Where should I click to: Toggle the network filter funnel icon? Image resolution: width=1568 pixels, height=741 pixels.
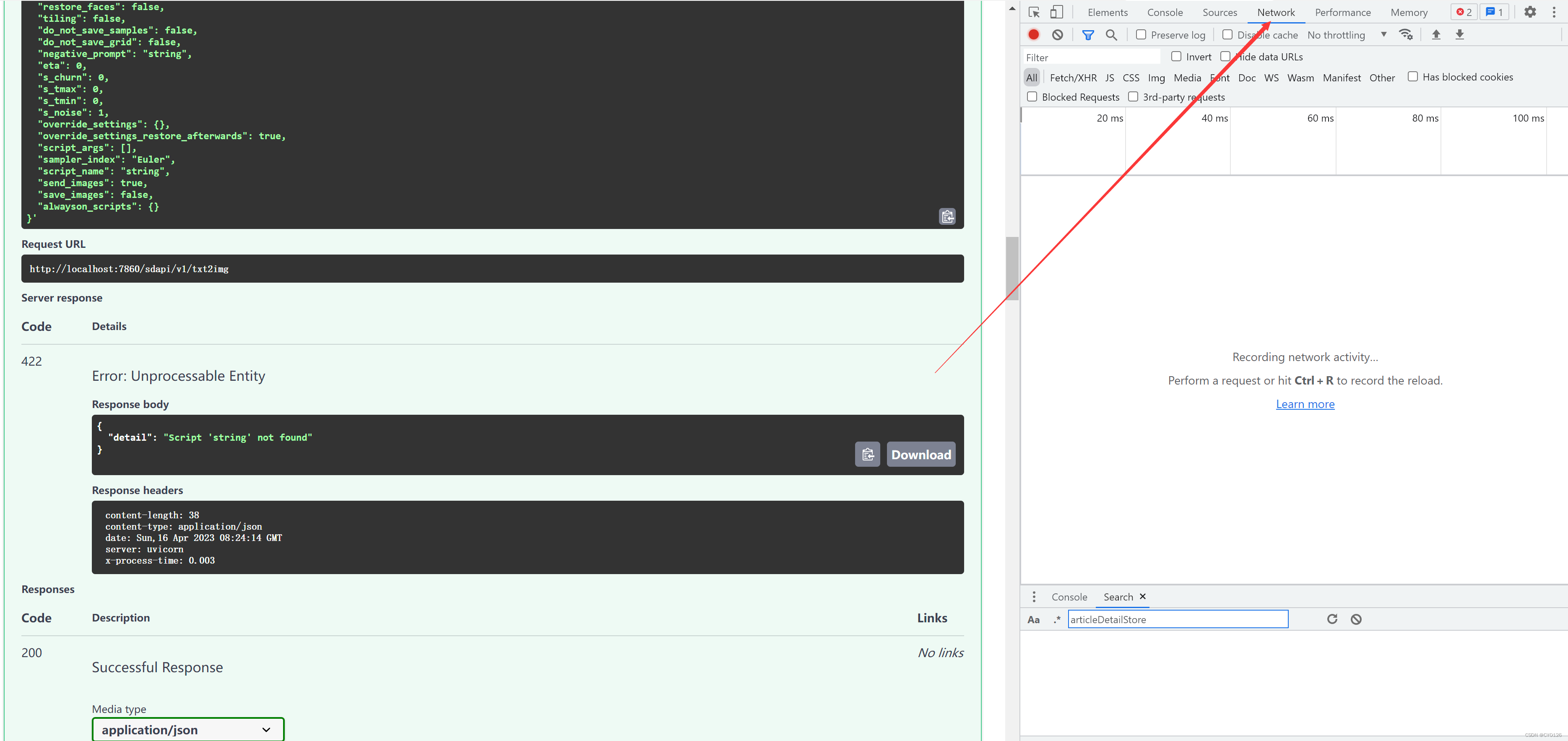click(x=1088, y=35)
